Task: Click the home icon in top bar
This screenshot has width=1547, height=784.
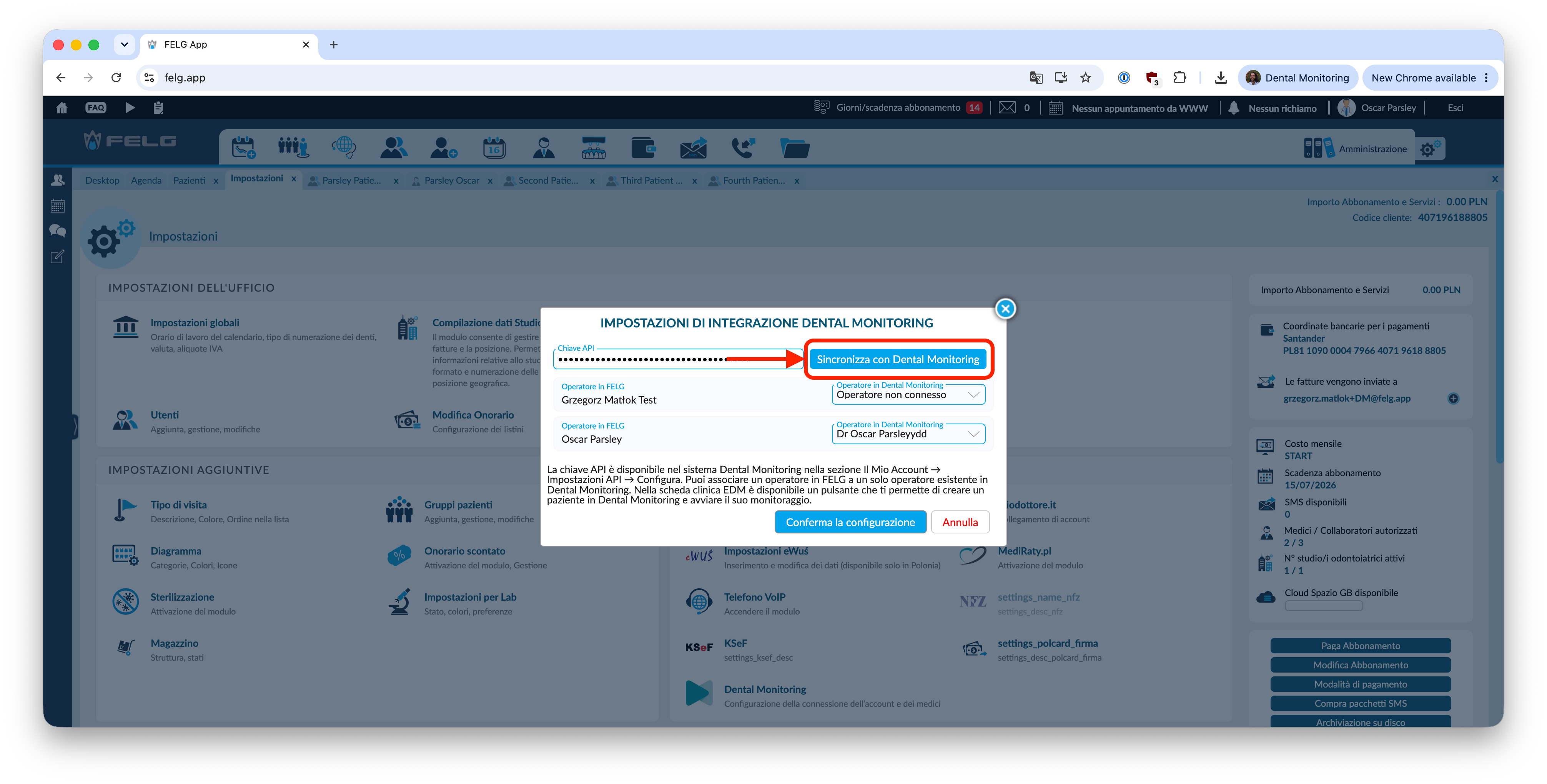Action: point(62,108)
